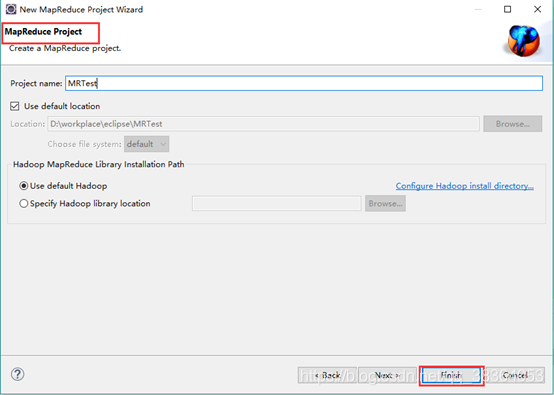Open the wizard help icon
Viewport: 554px width, 395px height.
17,374
